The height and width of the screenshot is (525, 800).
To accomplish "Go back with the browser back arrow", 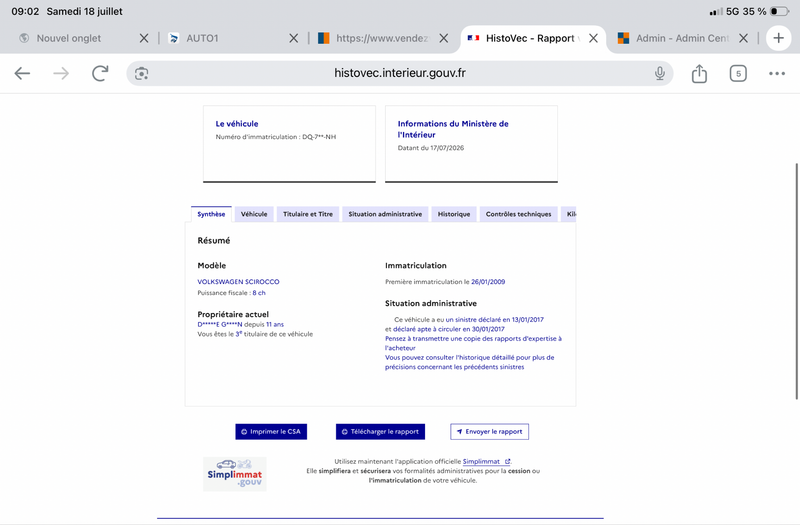I will pos(22,73).
